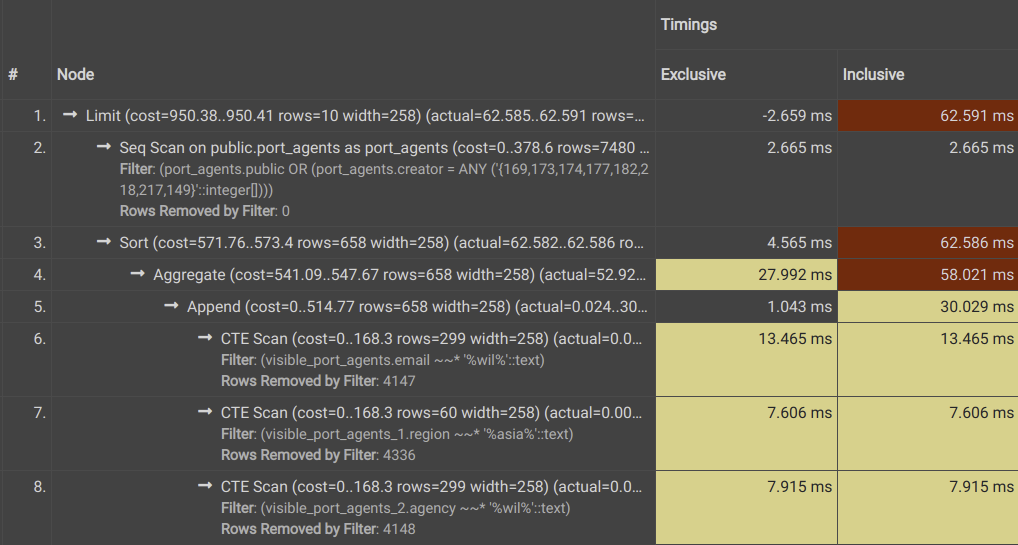Screen dimensions: 1018x545
Task: Click the arrow icon beside the Aggregate node
Action: coord(138,274)
